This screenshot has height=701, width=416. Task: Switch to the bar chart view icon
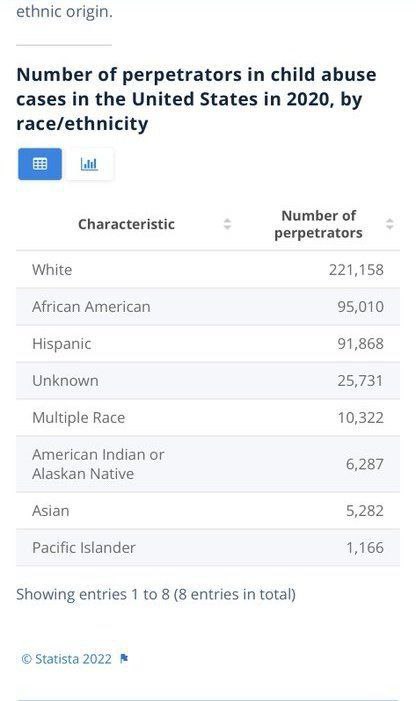tap(89, 164)
